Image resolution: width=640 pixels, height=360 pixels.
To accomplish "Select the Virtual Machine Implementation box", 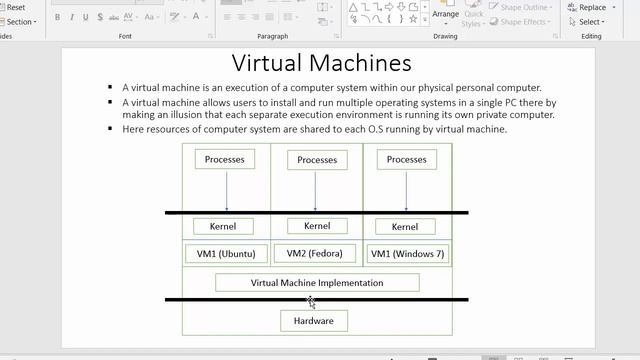I will (x=317, y=283).
